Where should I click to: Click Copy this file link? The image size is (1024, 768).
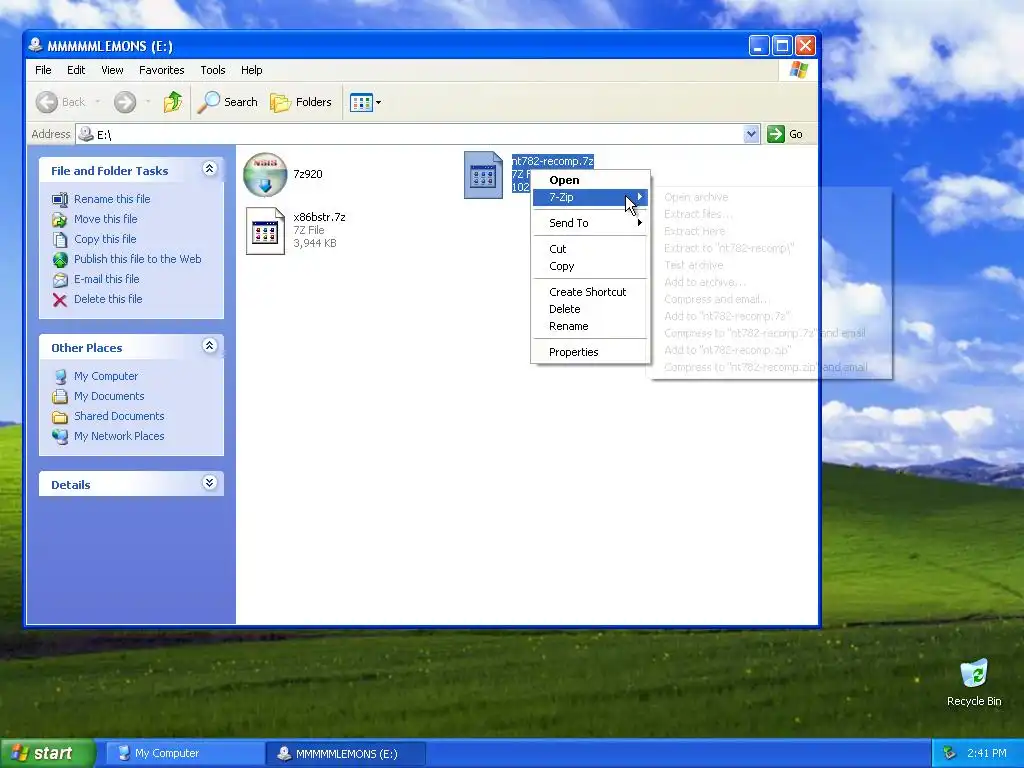click(105, 239)
